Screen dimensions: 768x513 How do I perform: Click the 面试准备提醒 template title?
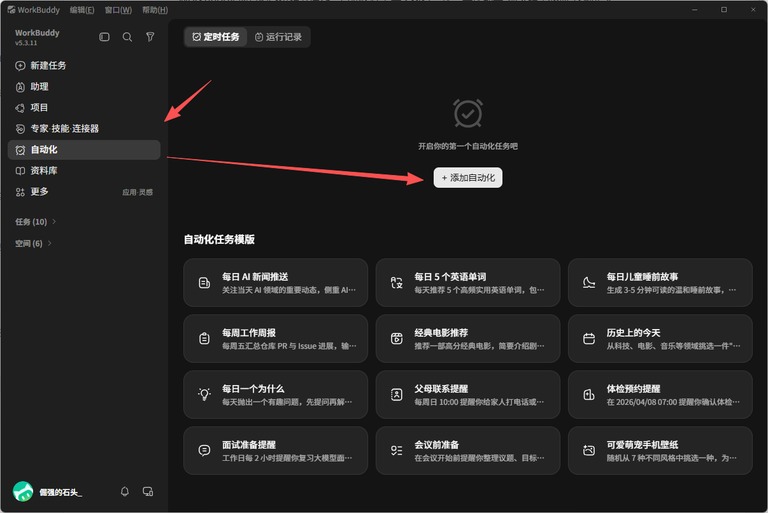pos(249,444)
